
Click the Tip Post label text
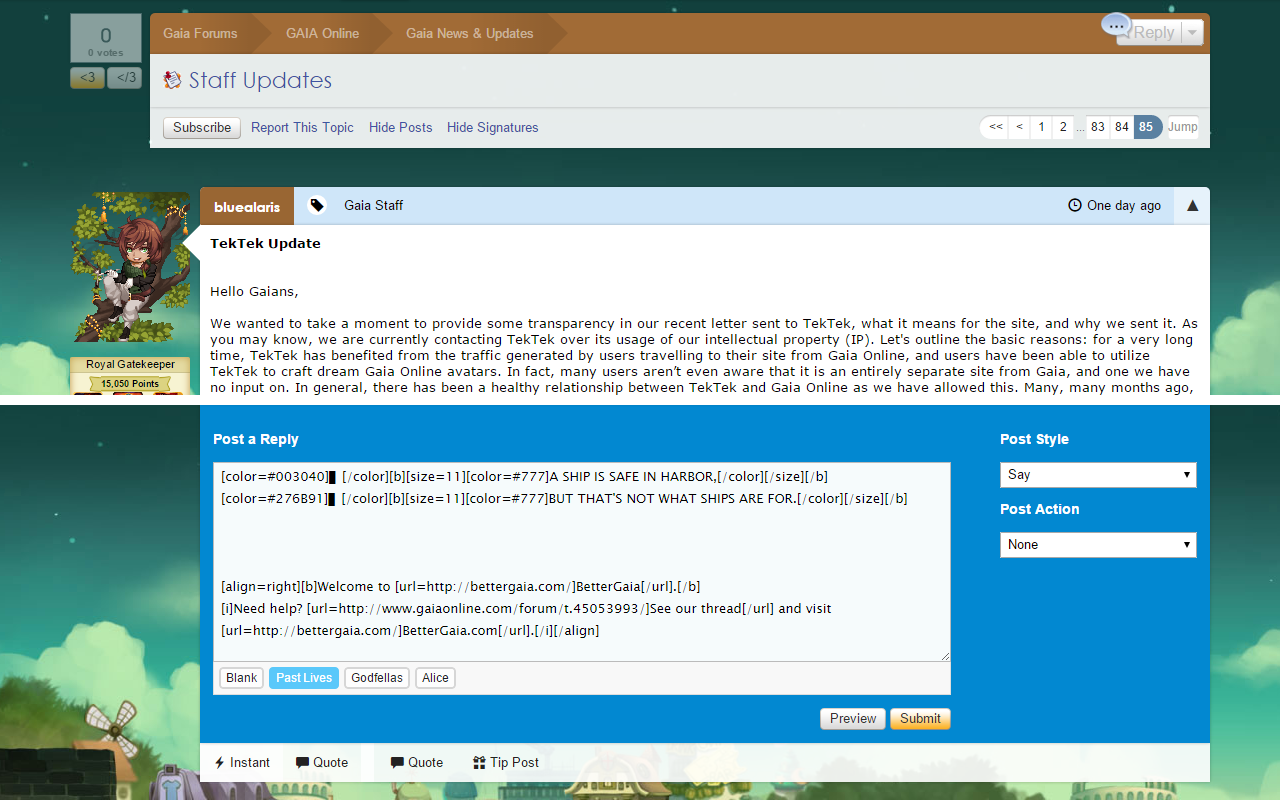point(514,762)
